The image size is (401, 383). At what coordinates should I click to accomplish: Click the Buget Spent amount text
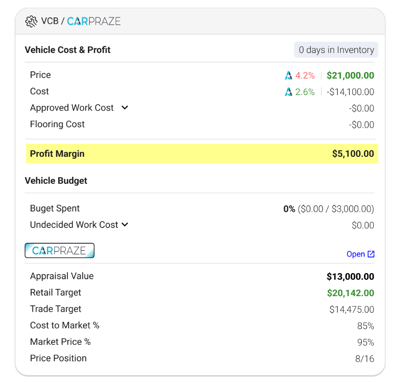coord(329,209)
